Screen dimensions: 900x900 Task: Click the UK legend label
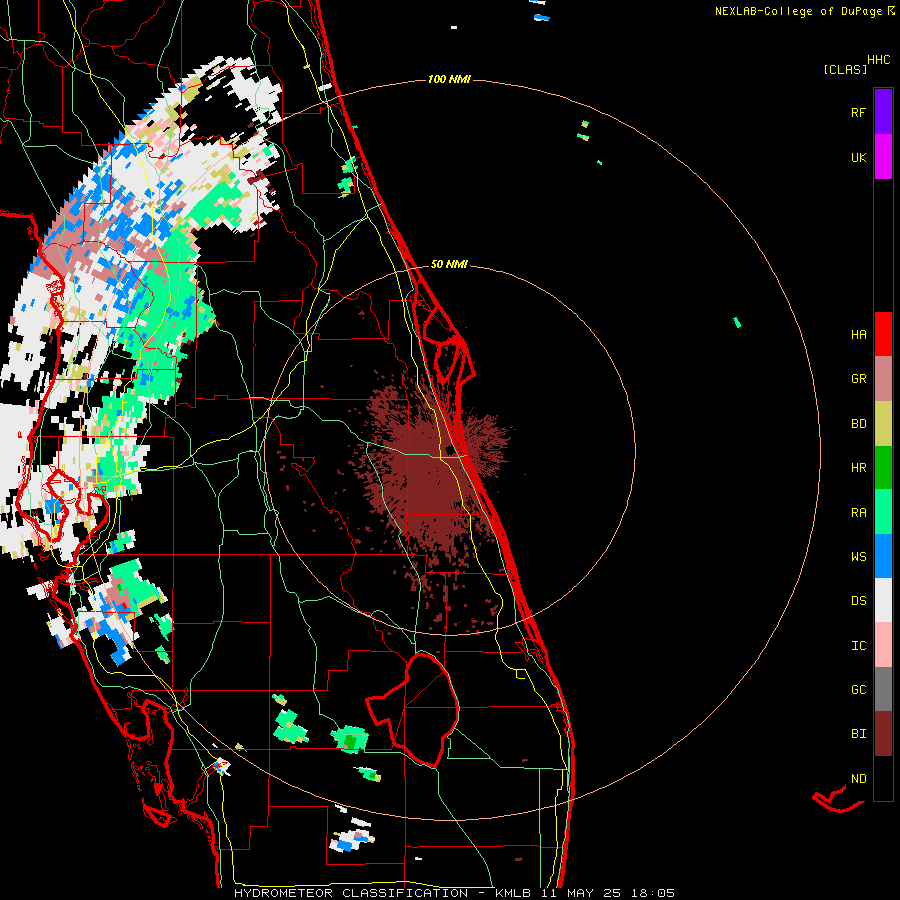pyautogui.click(x=858, y=157)
